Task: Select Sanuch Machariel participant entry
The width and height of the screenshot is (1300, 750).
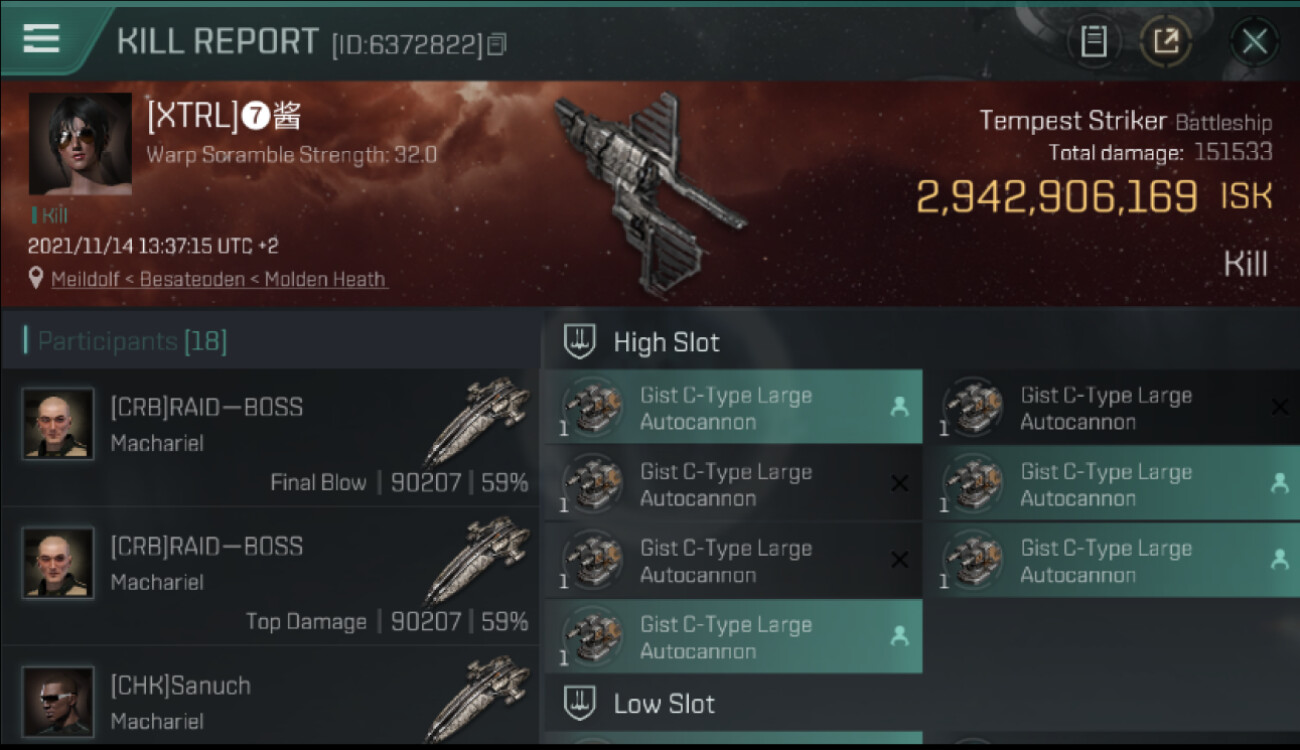Action: pos(269,698)
